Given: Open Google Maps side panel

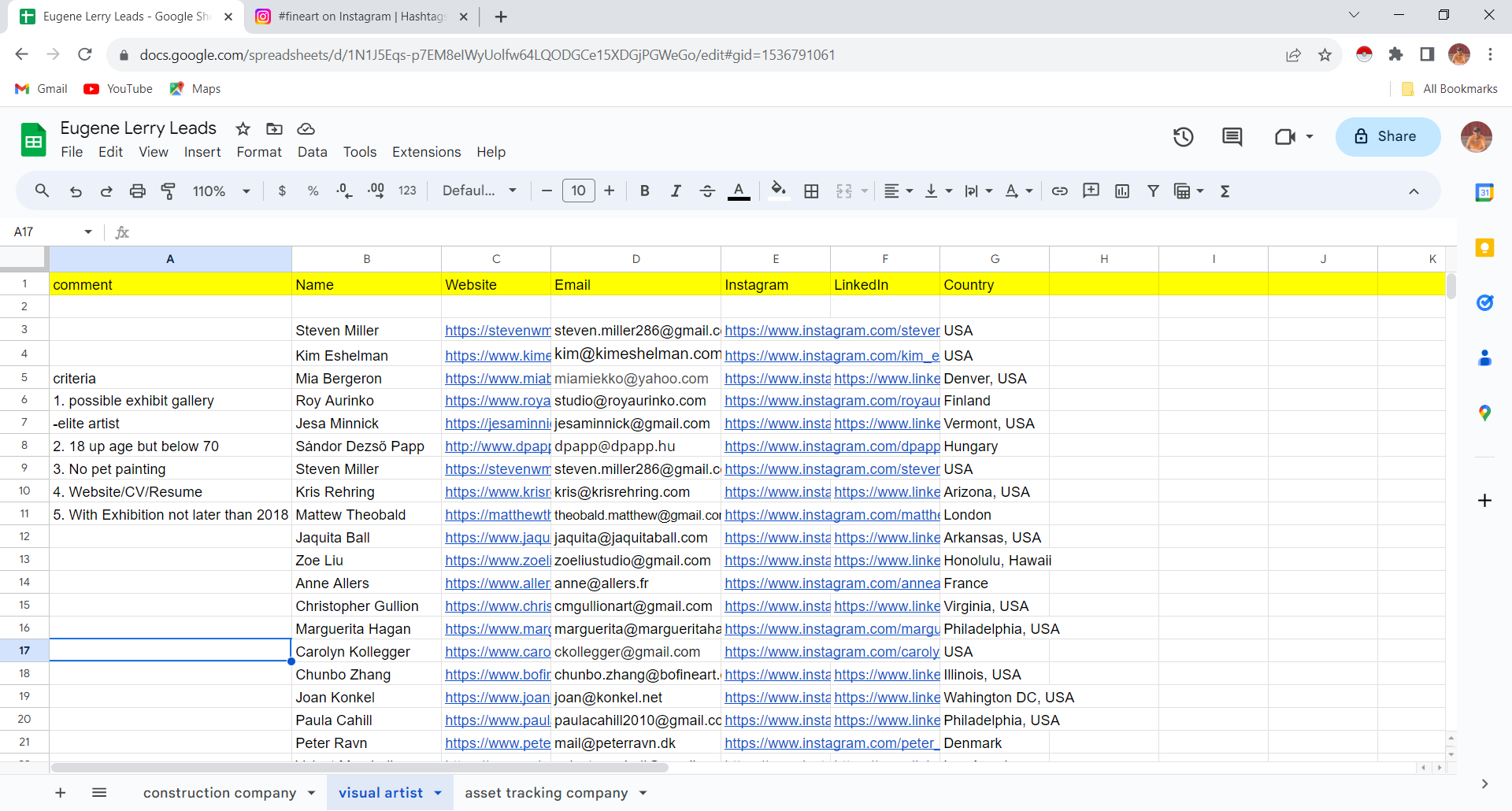Looking at the screenshot, I should coord(1484,413).
